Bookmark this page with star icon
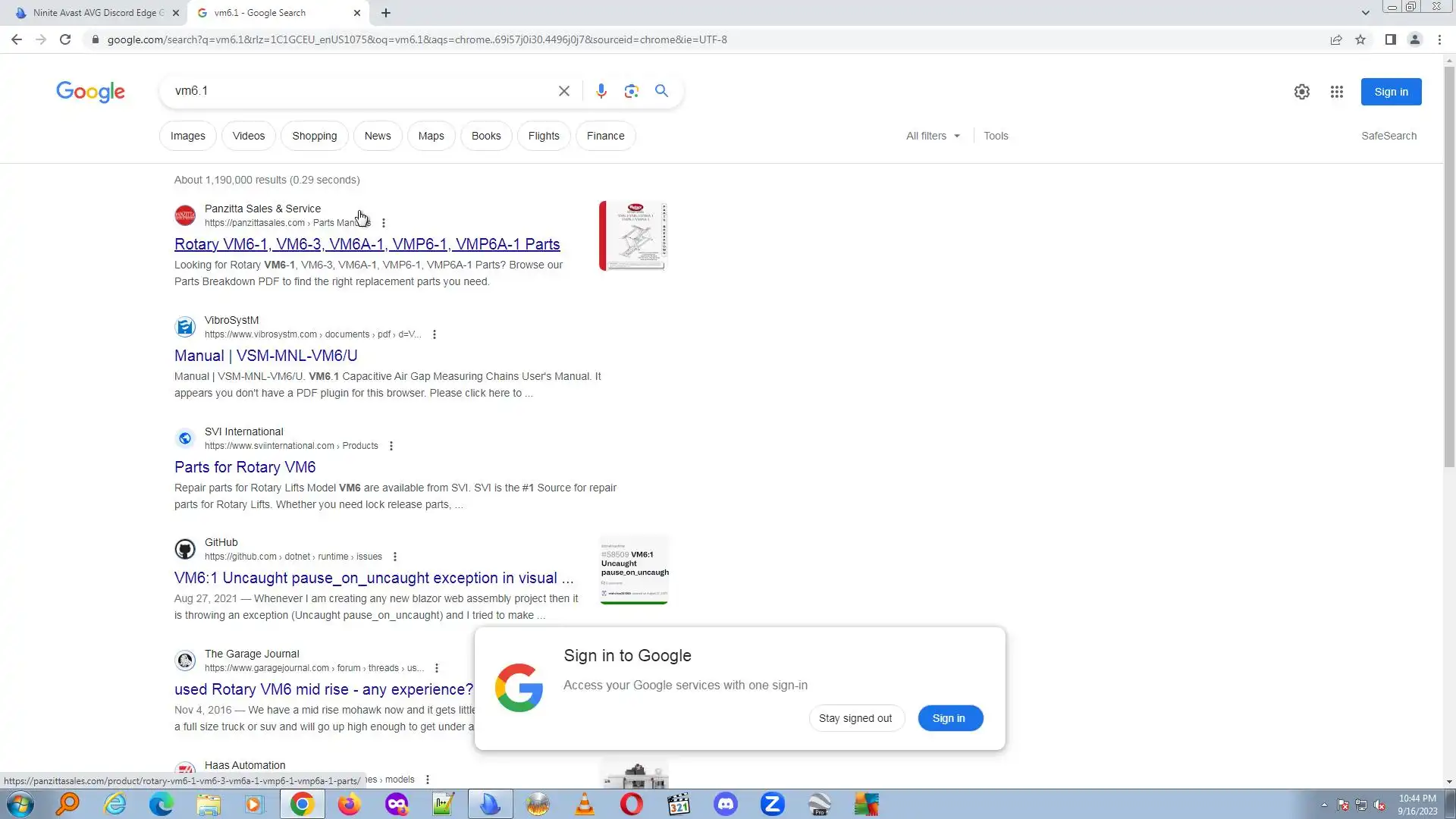The height and width of the screenshot is (819, 1456). [1360, 39]
